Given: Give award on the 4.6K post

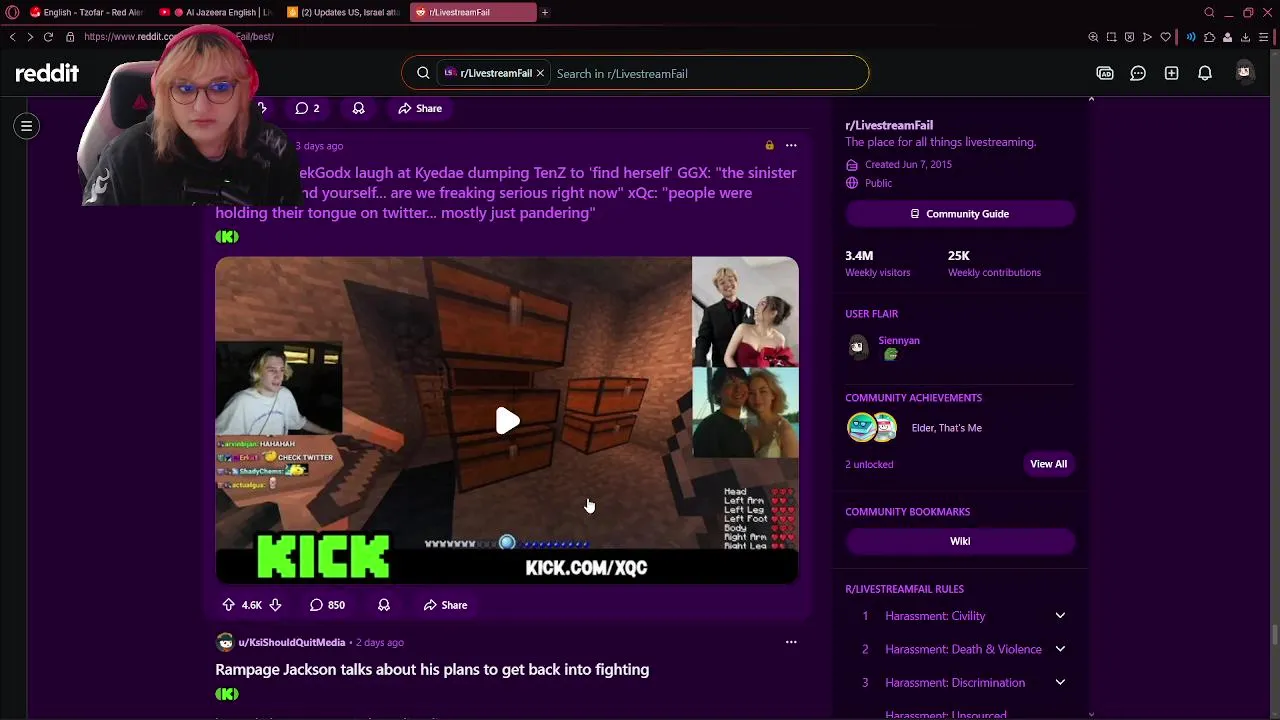Looking at the screenshot, I should click(x=384, y=605).
